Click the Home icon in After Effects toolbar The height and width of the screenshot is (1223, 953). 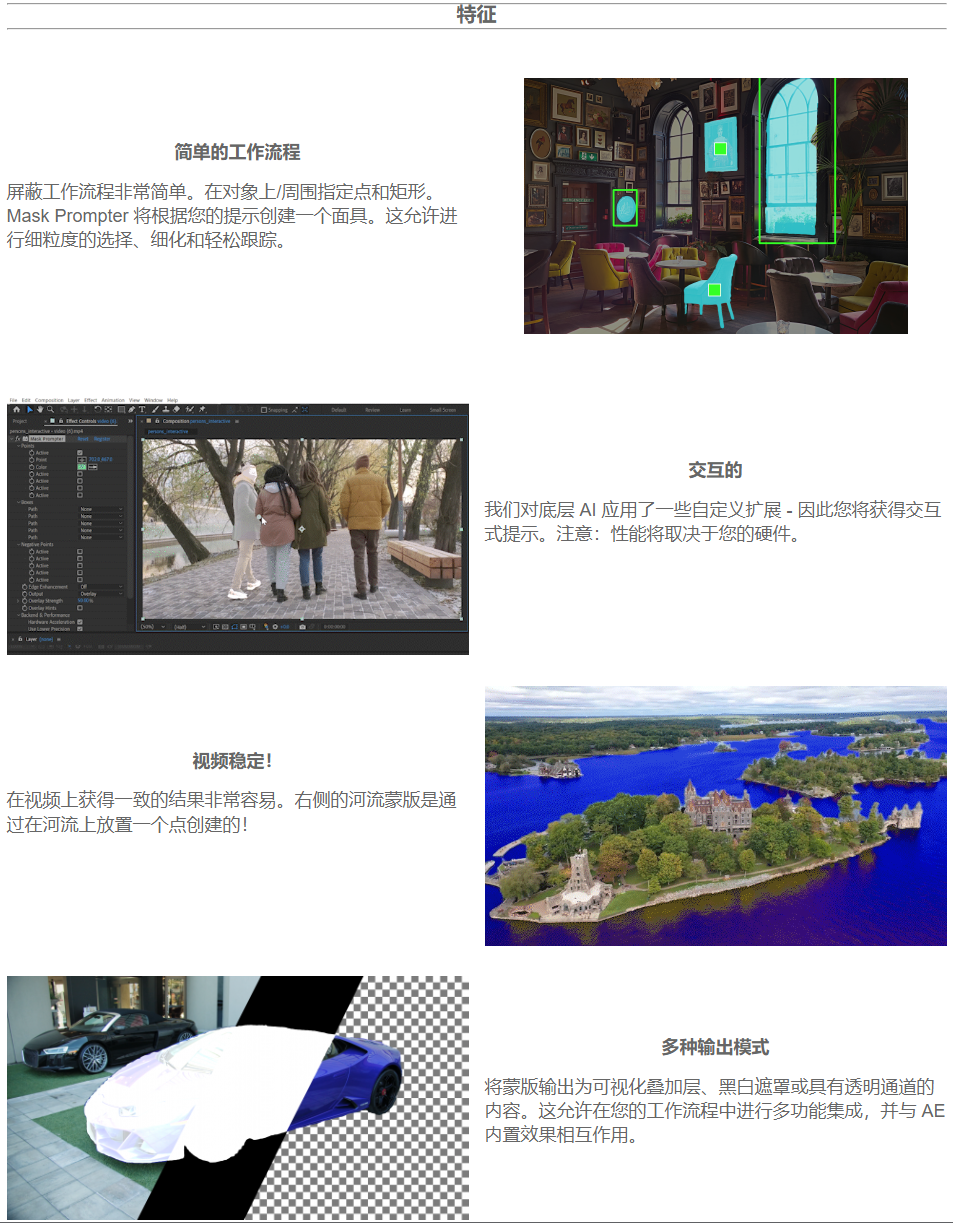pos(16,410)
